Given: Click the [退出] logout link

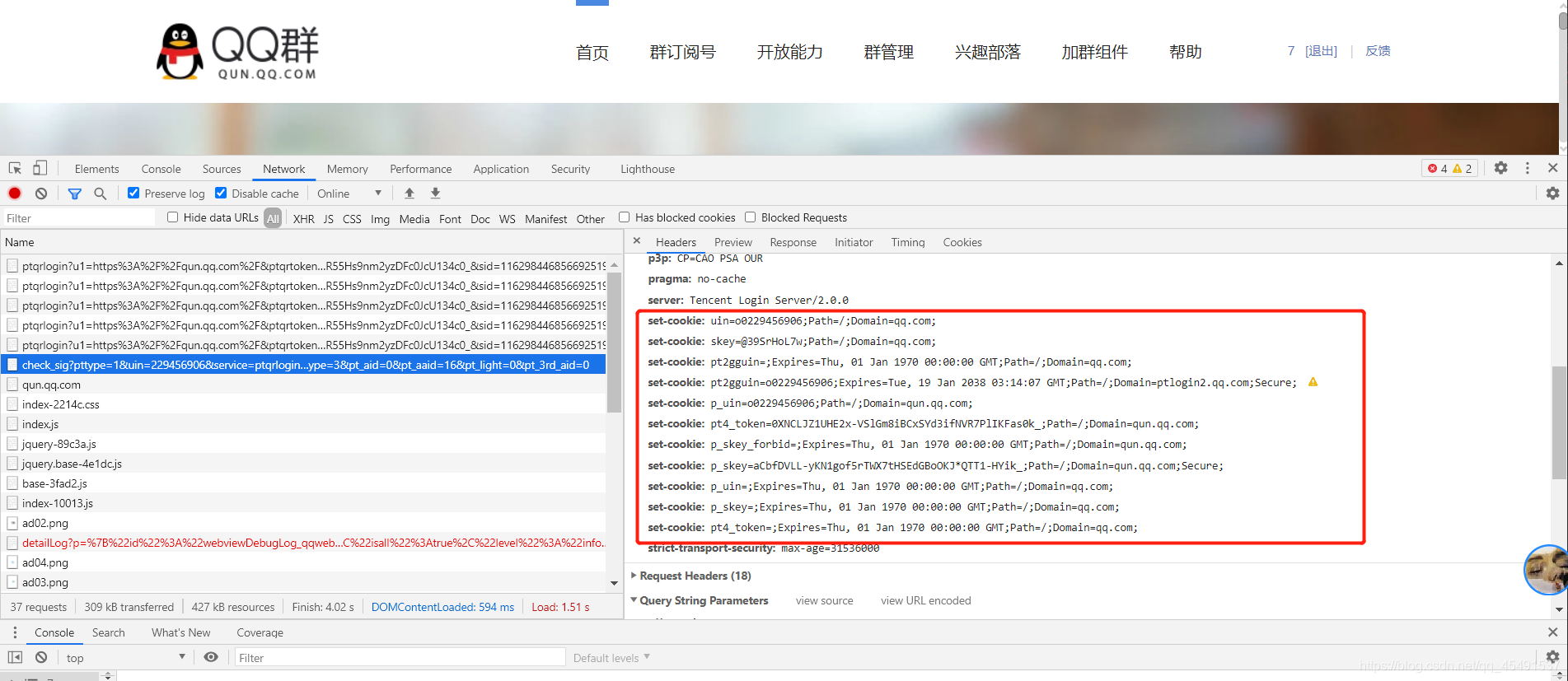Looking at the screenshot, I should click(x=1321, y=51).
